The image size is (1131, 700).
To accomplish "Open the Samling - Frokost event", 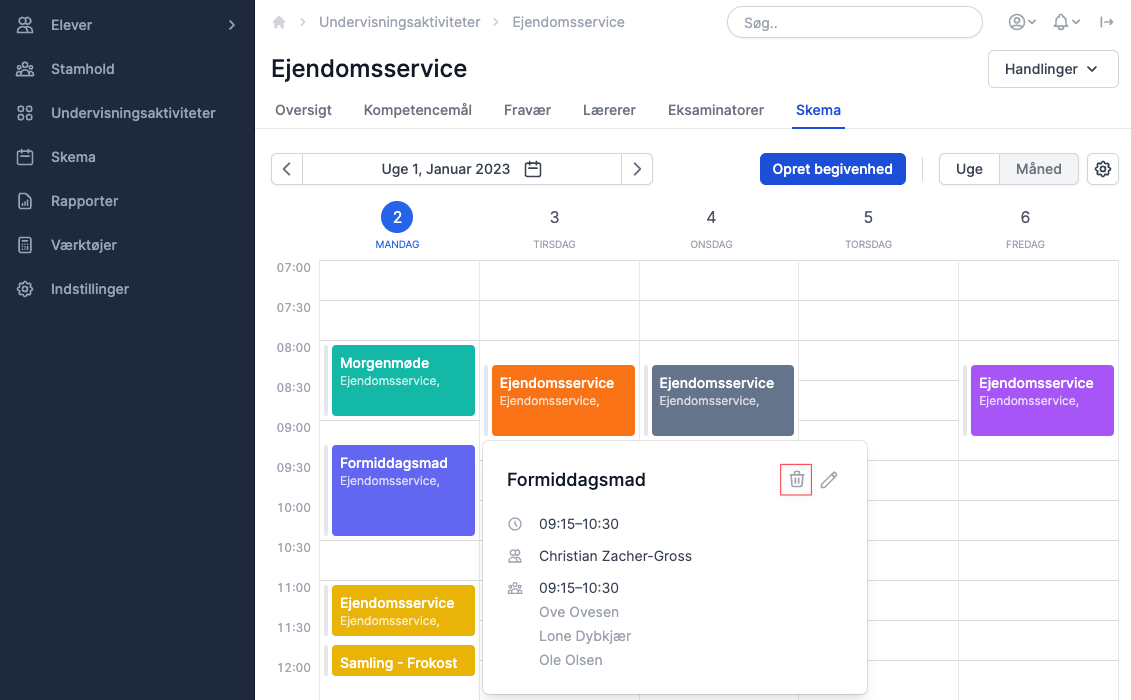I will [403, 660].
